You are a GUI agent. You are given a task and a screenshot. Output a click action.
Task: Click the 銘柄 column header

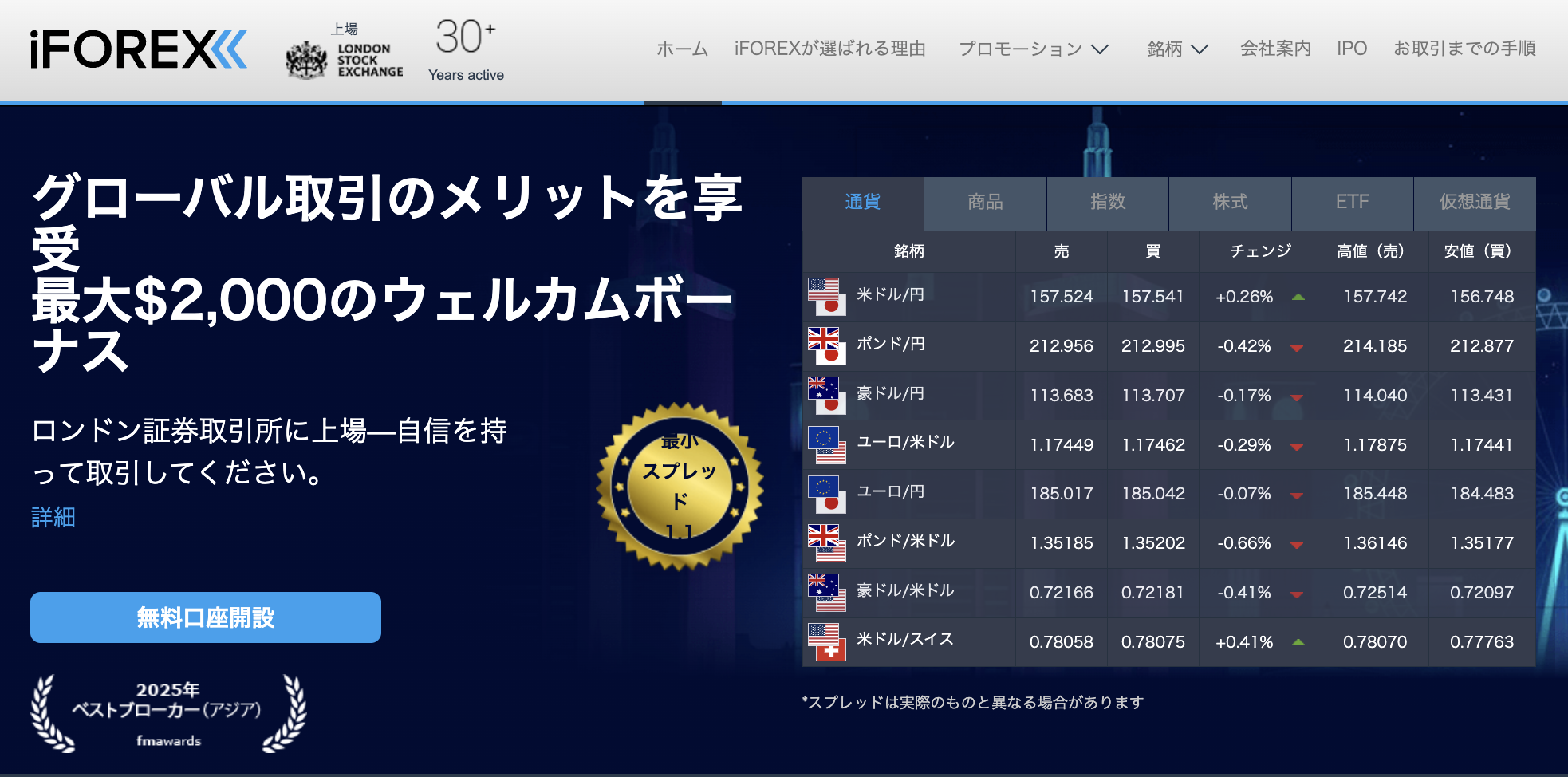pos(909,251)
